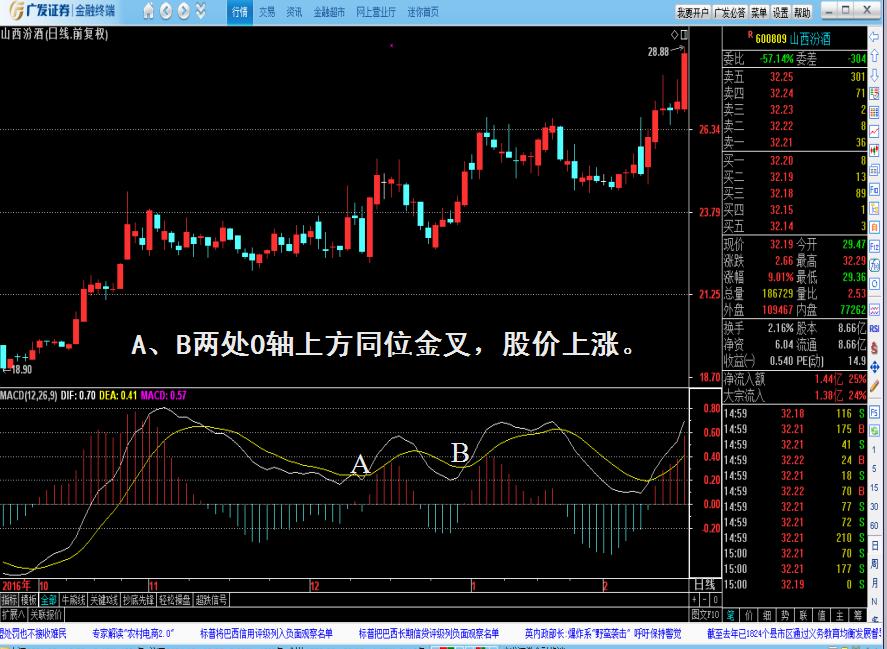Switch to the 资讯 tab
The height and width of the screenshot is (649, 887).
292,13
